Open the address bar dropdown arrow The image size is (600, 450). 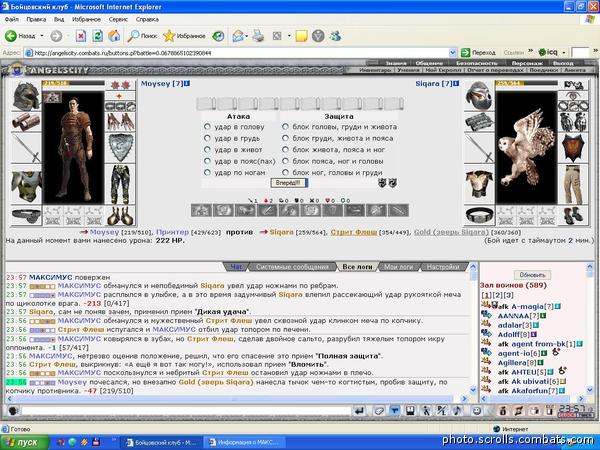[x=452, y=52]
